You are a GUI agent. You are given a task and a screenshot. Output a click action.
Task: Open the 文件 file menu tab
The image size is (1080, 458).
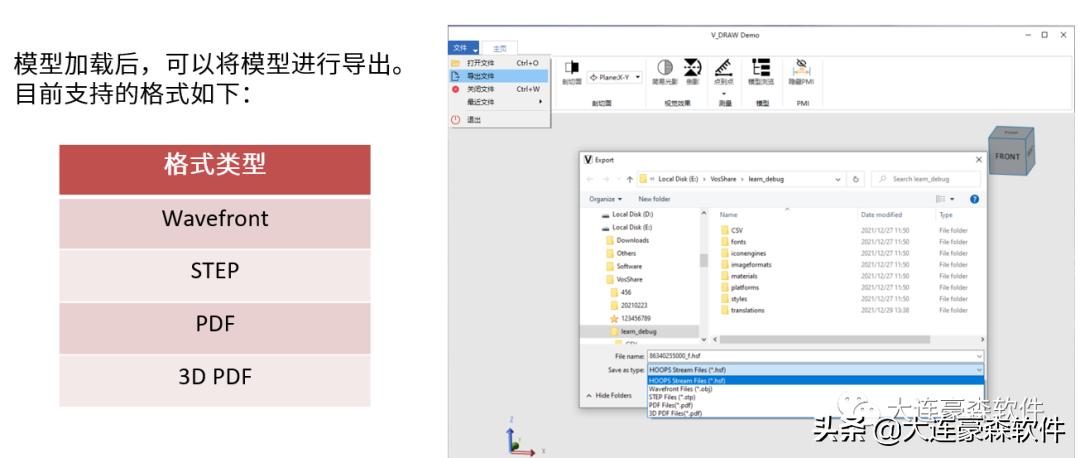463,48
